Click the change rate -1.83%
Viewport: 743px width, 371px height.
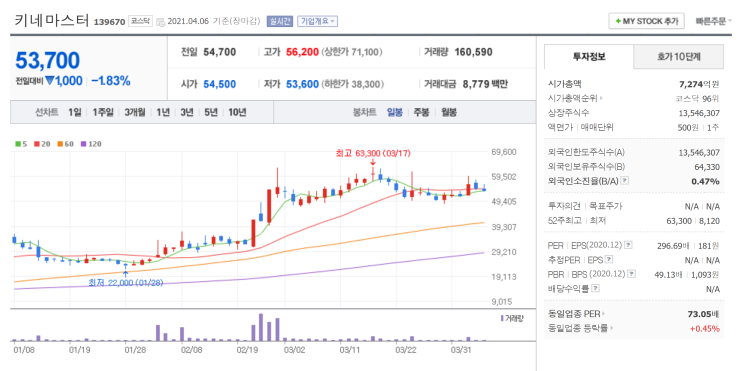tap(110, 81)
